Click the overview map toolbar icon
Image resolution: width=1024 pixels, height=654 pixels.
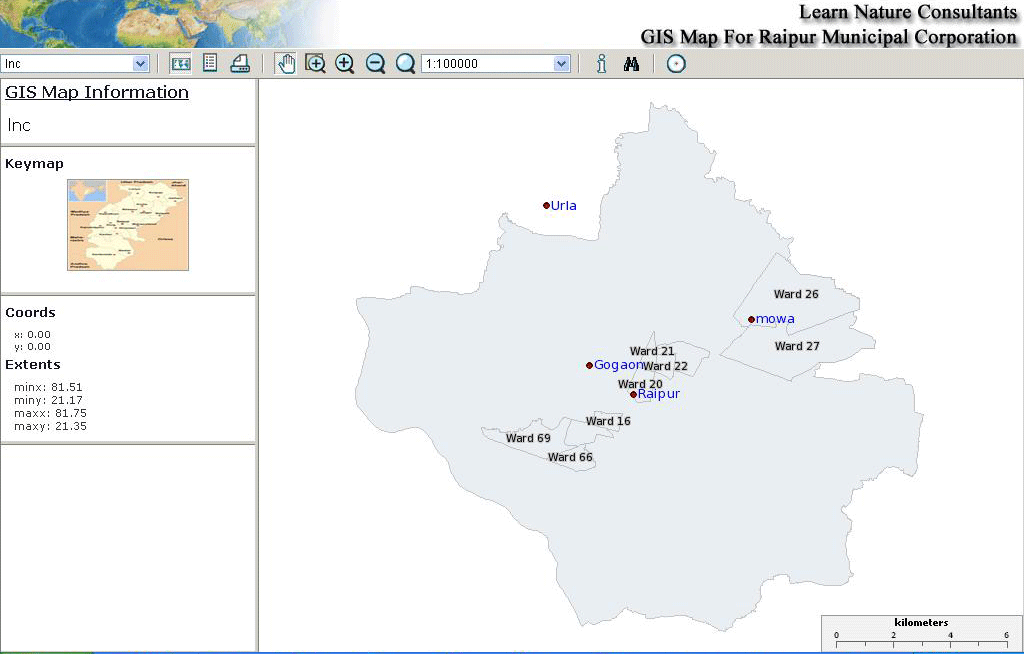click(180, 63)
